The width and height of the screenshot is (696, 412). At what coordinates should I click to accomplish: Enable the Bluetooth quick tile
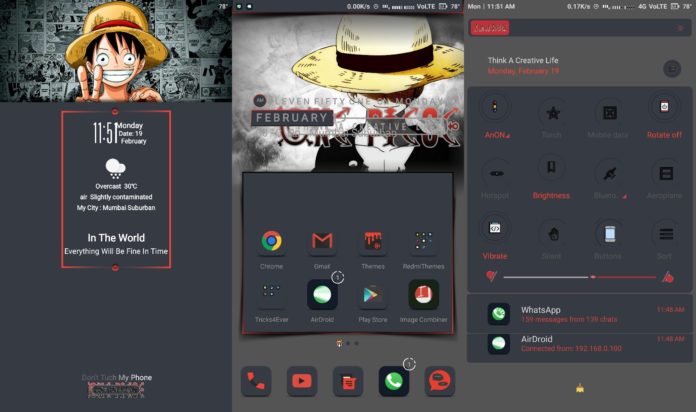coord(609,173)
